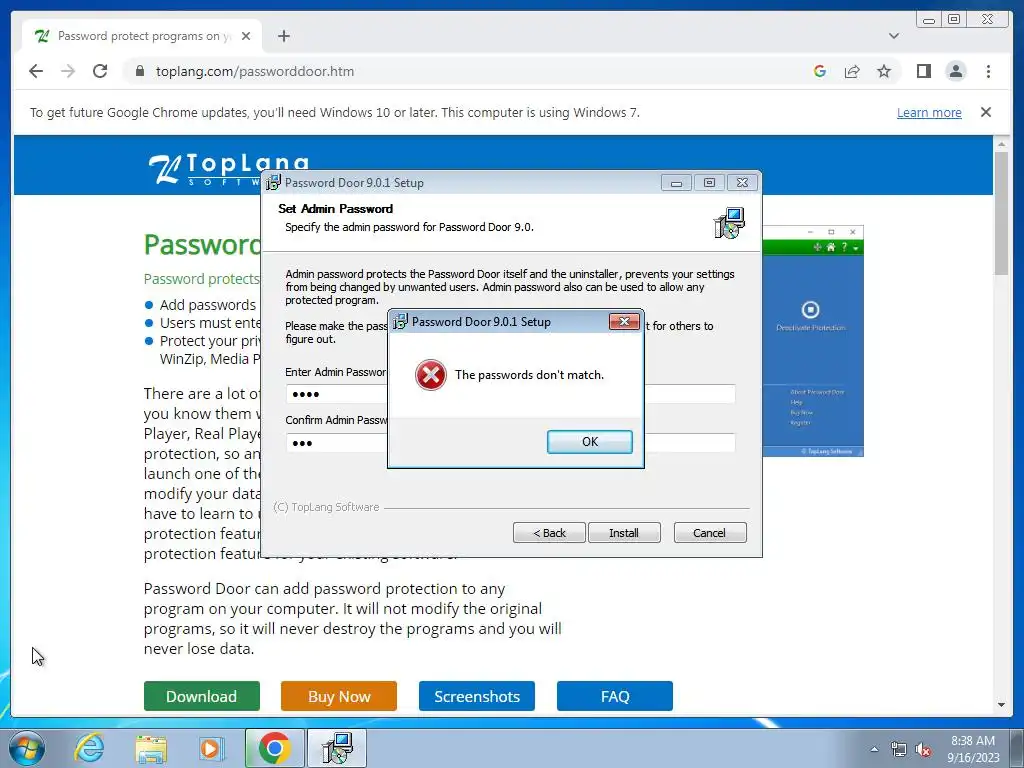Open Internet Explorer from the taskbar
This screenshot has height=768, width=1024.
pos(89,748)
